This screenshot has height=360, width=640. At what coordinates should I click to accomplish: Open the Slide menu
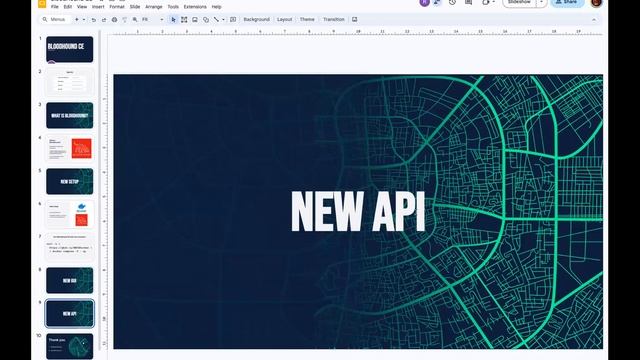point(135,7)
